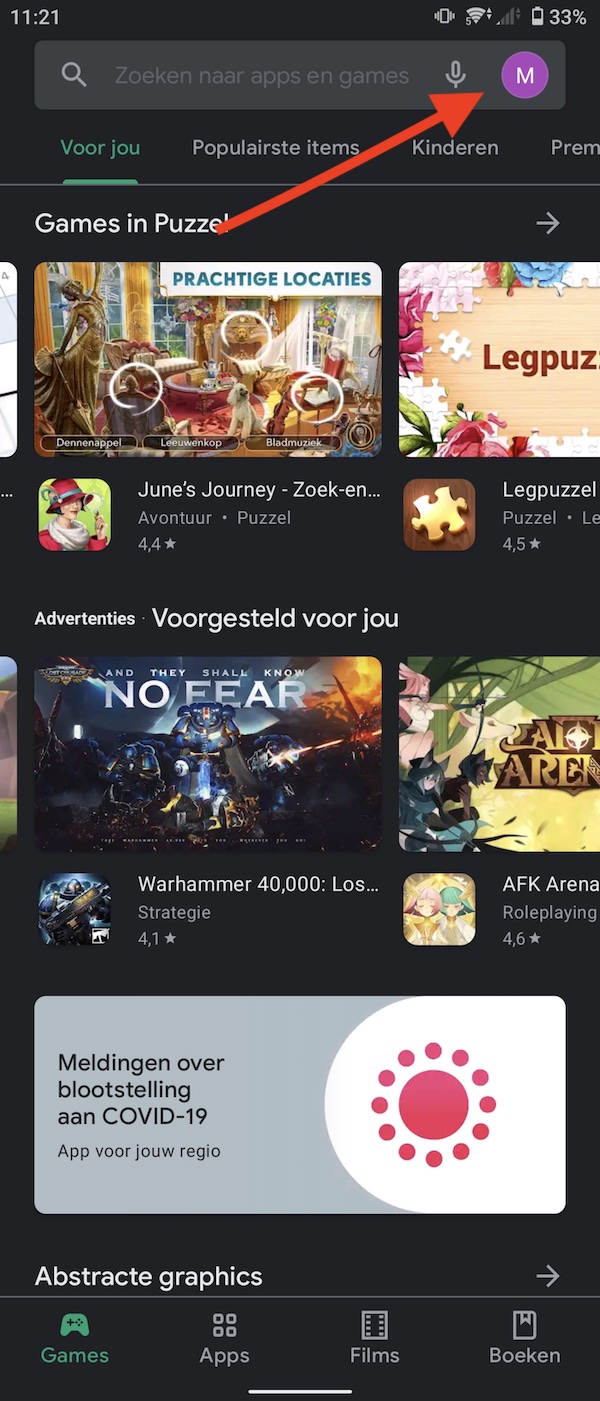Viewport: 600px width, 1401px height.
Task: Tap the magnifying glass search icon
Action: [74, 75]
